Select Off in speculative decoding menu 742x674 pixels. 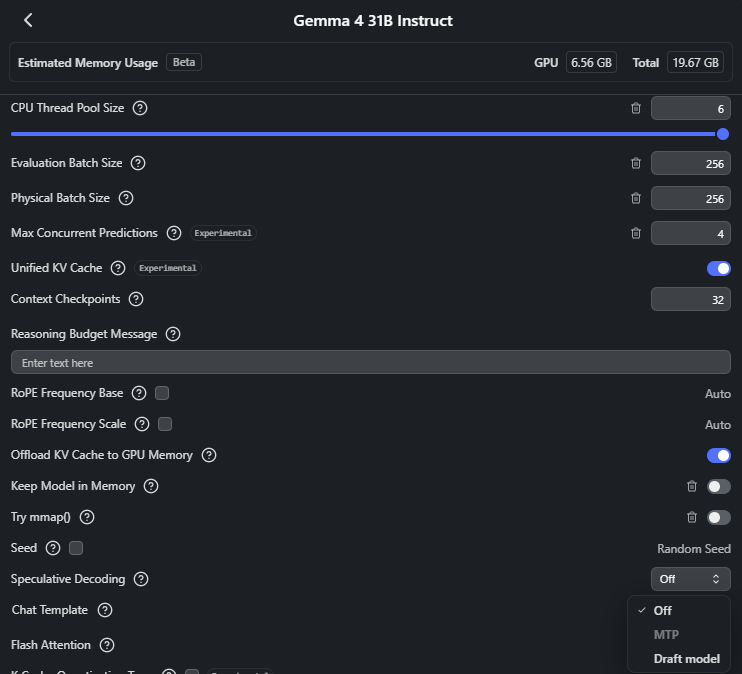(x=679, y=611)
